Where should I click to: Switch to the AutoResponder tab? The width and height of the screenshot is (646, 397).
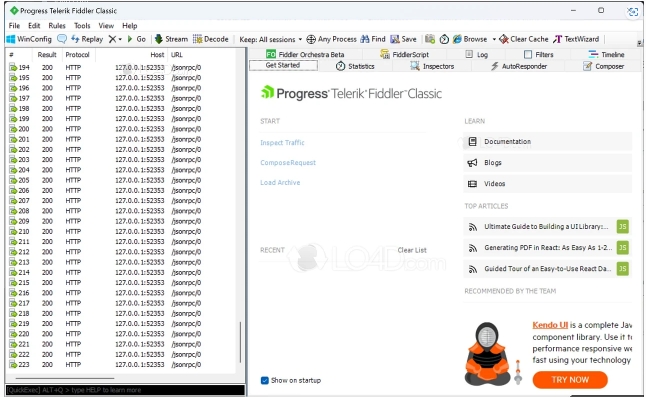(x=519, y=66)
